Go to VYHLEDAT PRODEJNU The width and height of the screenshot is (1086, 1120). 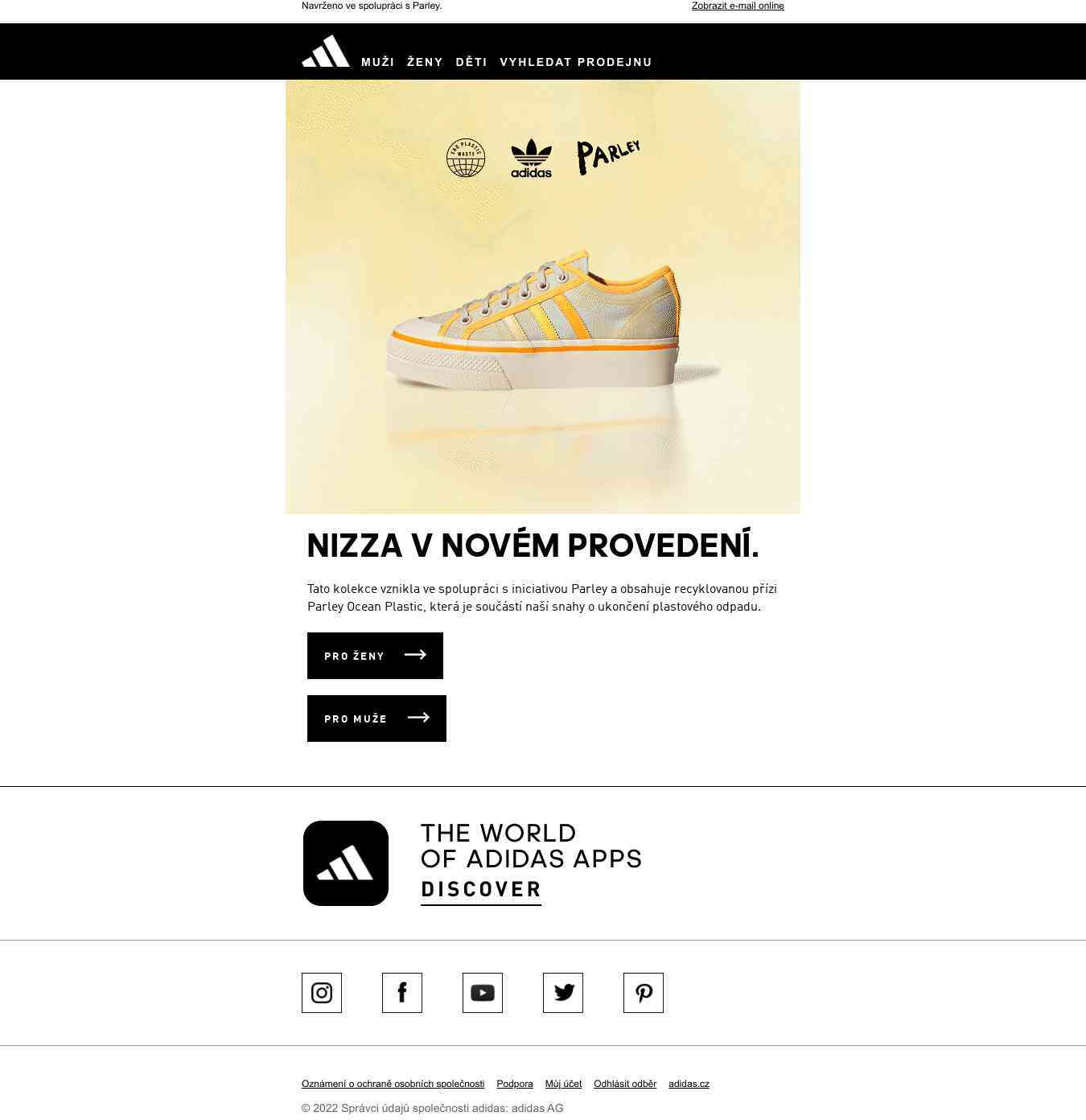(x=576, y=62)
